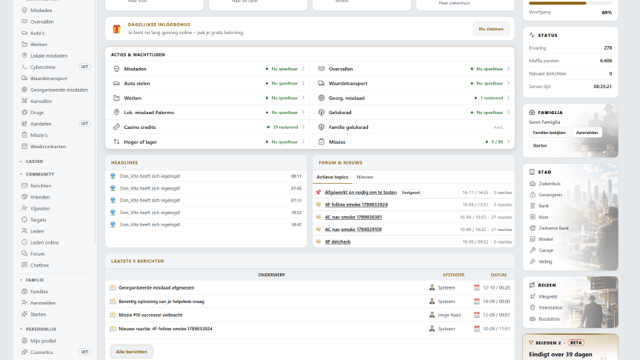Click the Families bekijken button
640x360 pixels.
pyautogui.click(x=549, y=132)
